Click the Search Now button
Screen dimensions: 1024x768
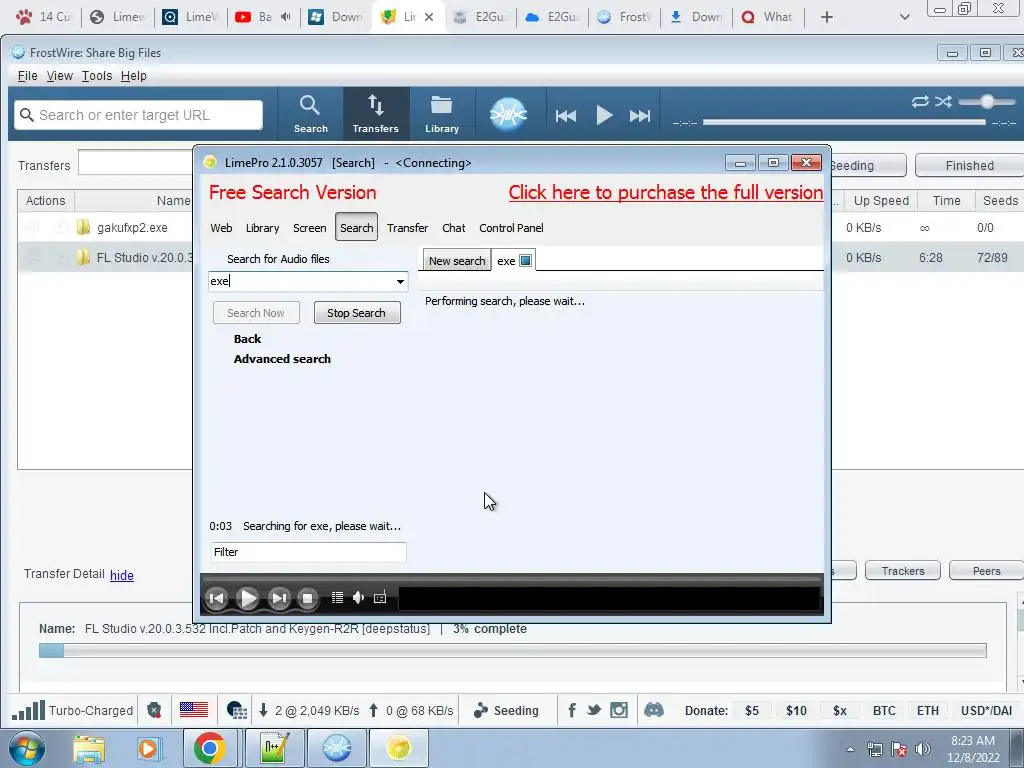click(x=256, y=313)
